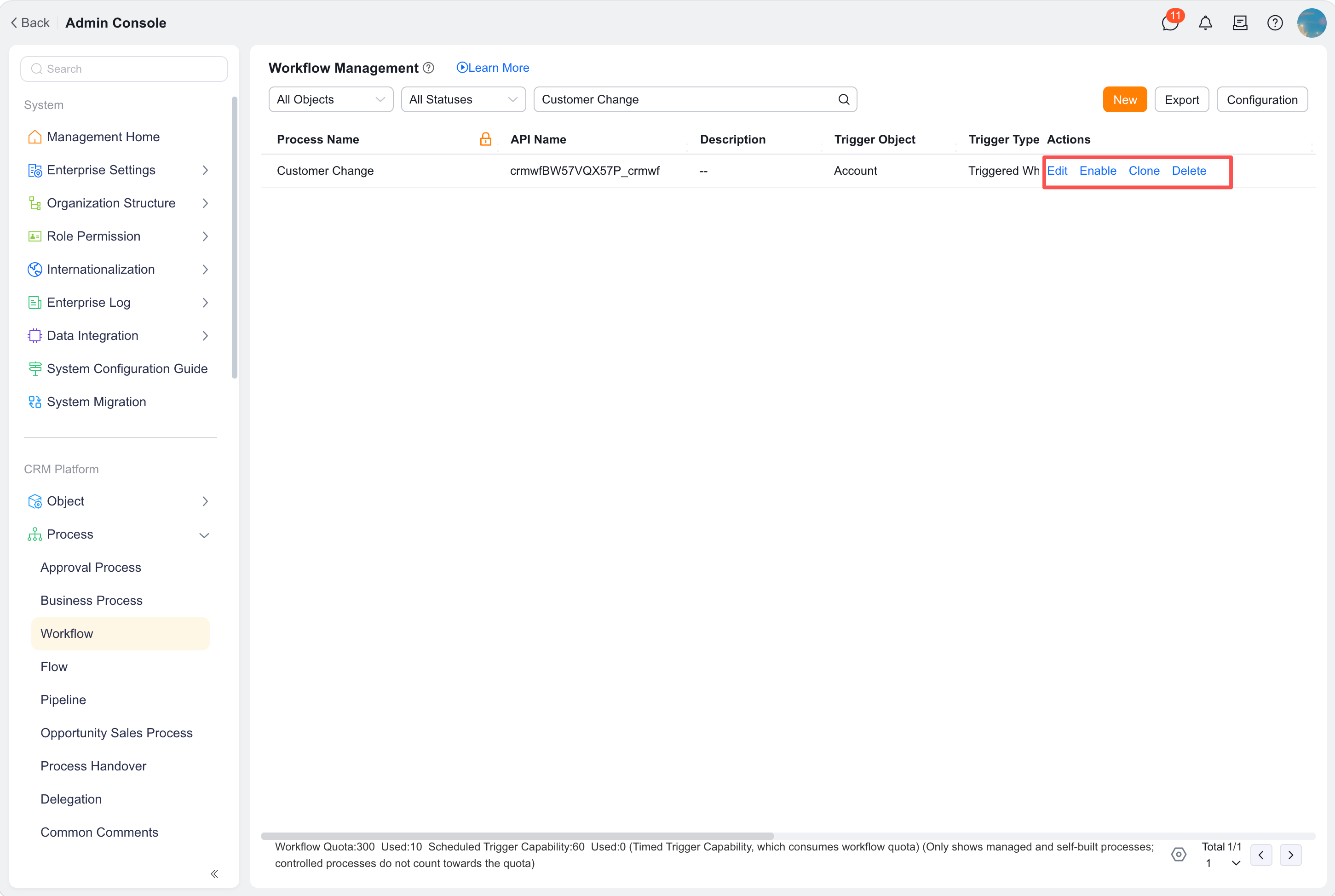Image resolution: width=1335 pixels, height=896 pixels.
Task: Click the orange New button
Action: pos(1125,99)
